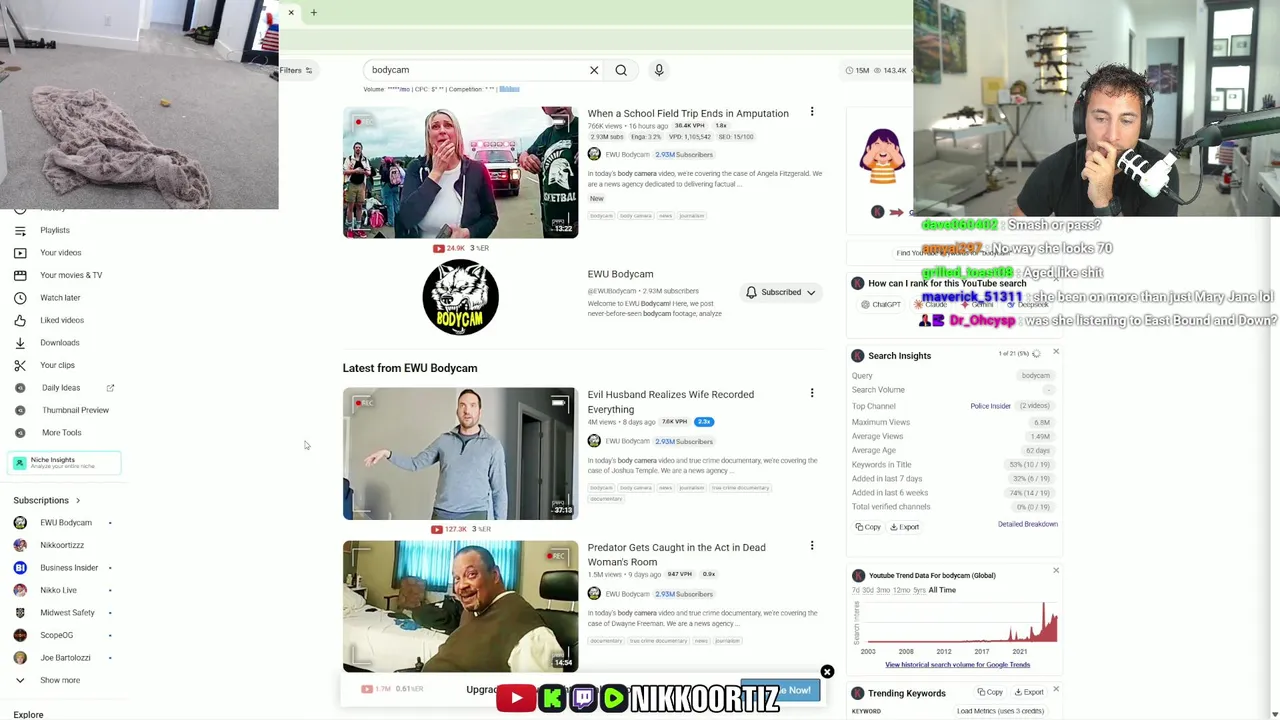Open Evil Husband Realizes Wife Recorded title
Viewport: 1280px width, 720px height.
point(671,402)
